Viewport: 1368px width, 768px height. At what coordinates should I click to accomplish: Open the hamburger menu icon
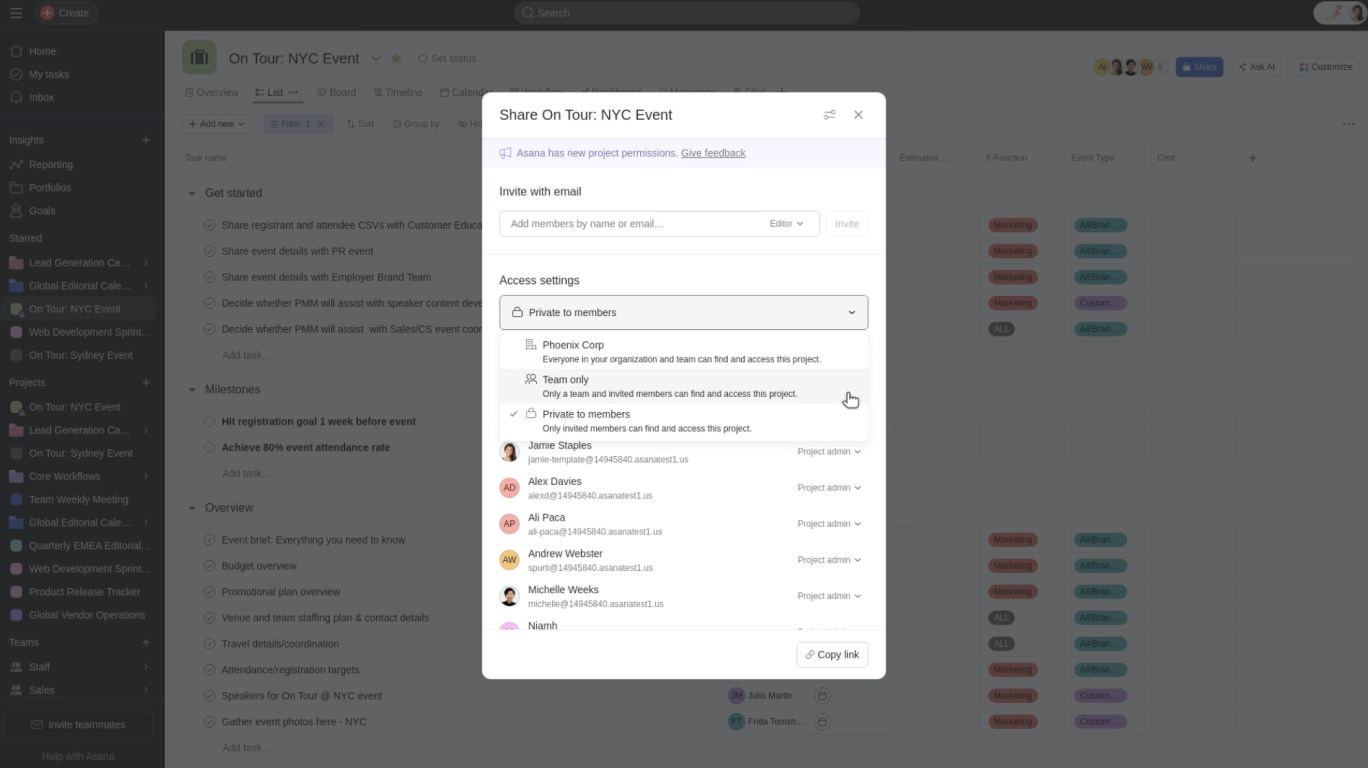(16, 13)
